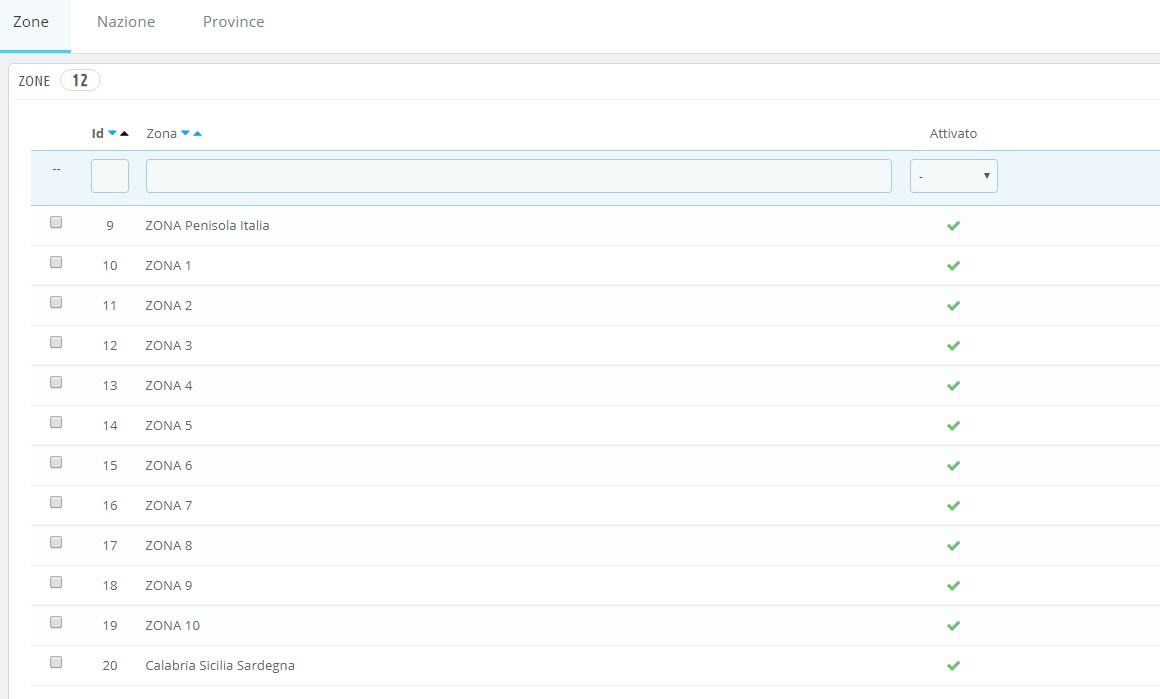Toggle enabled checkmark for ZONA 1
This screenshot has height=699, width=1160.
click(x=954, y=266)
